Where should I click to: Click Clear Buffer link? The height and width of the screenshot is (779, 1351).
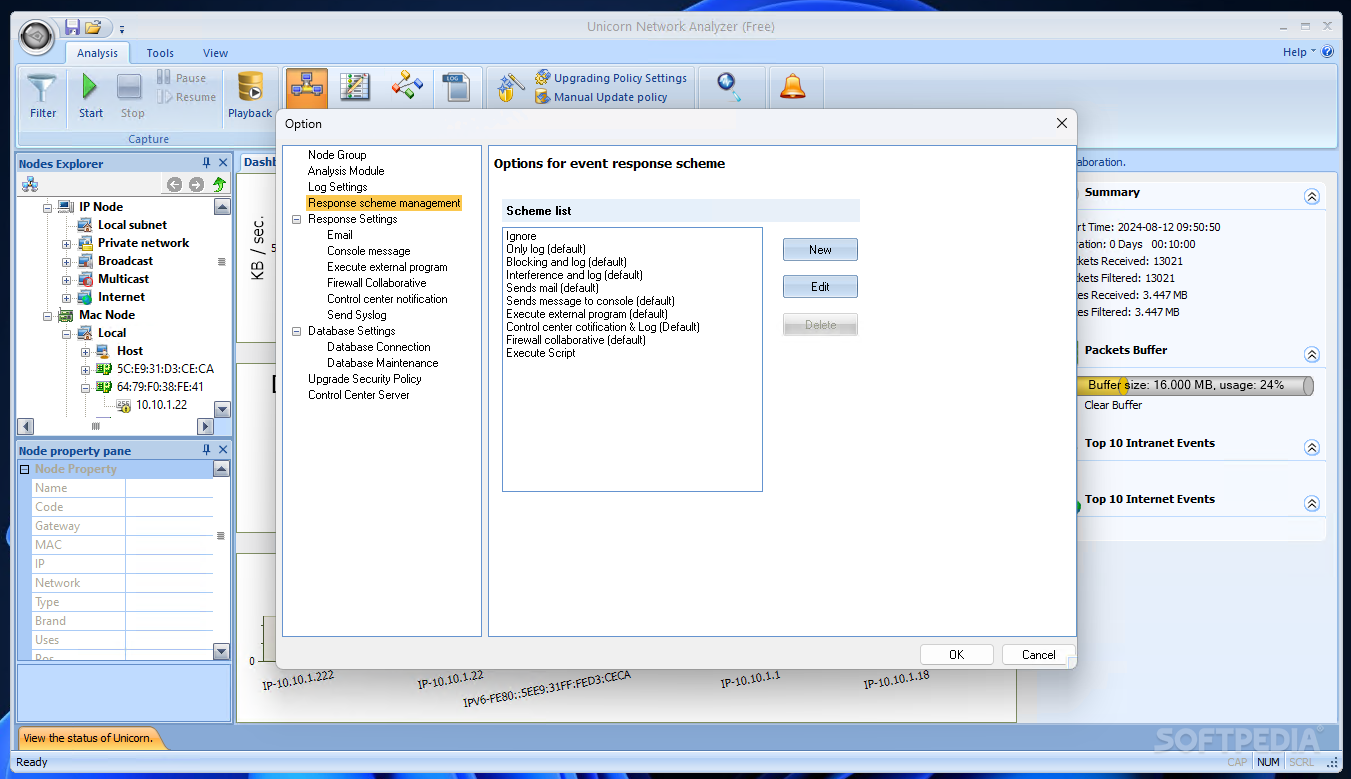(x=1113, y=405)
